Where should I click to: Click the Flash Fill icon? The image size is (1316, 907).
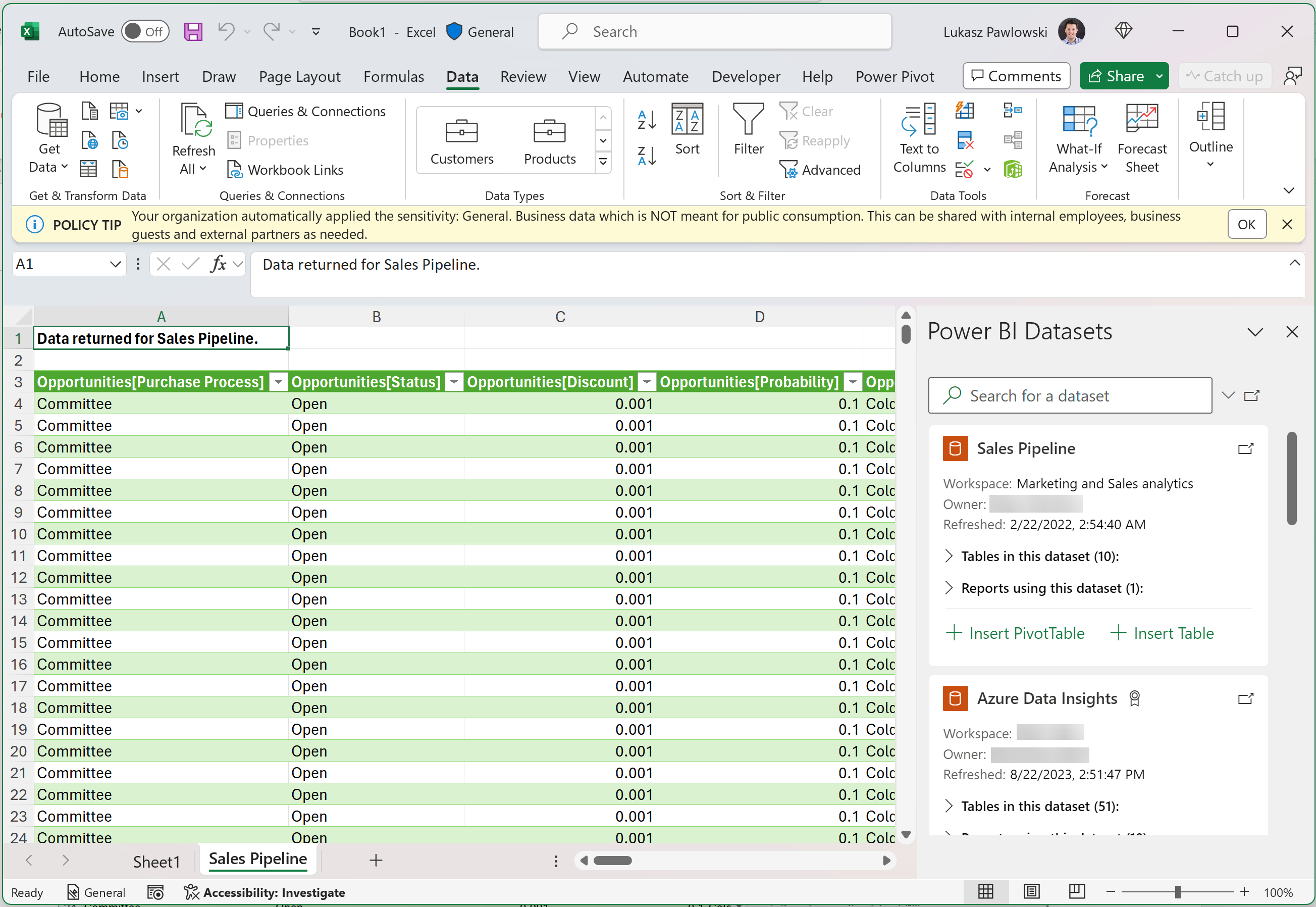[965, 110]
